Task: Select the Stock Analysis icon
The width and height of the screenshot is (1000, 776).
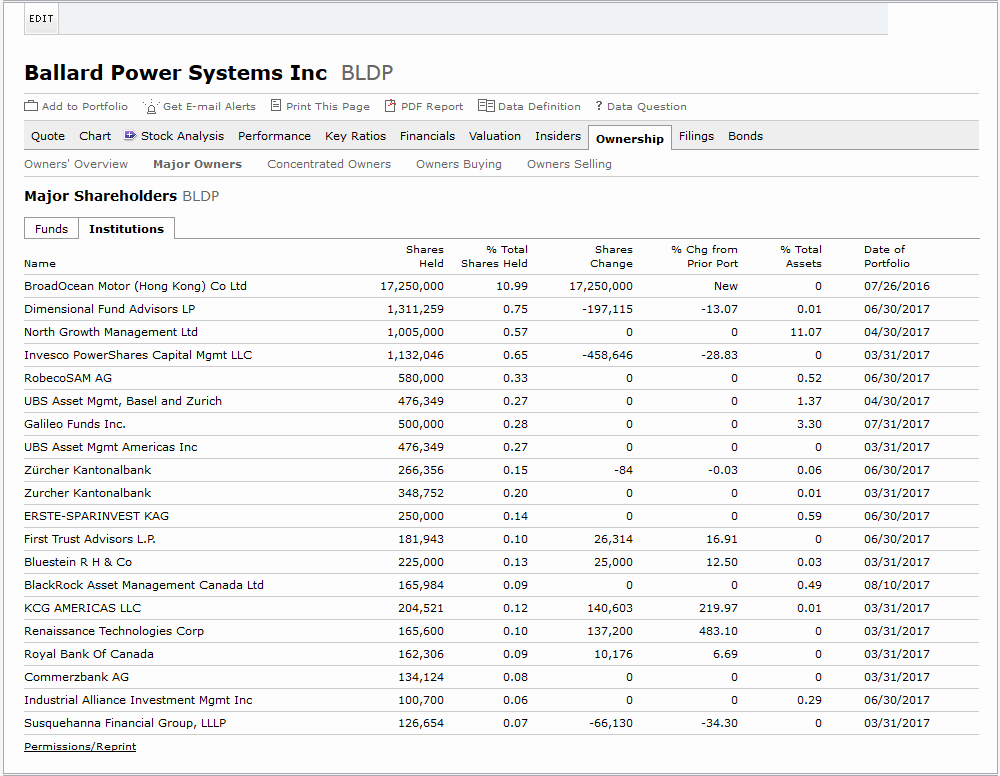Action: [130, 135]
